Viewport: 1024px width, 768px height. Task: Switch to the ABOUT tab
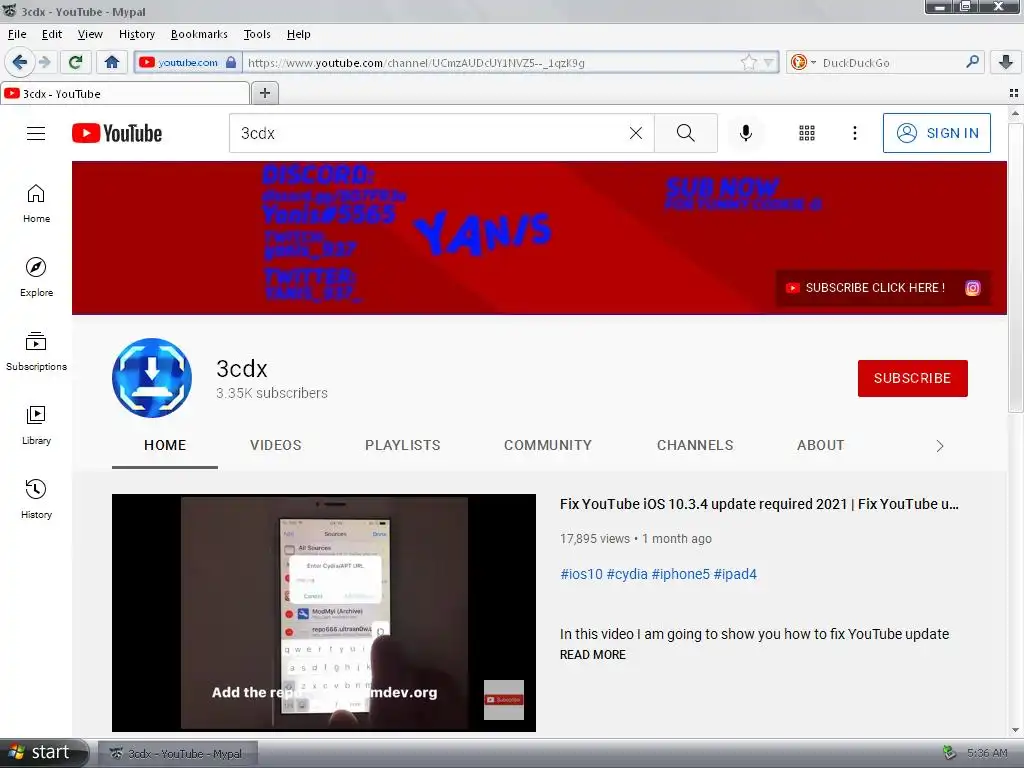[820, 445]
